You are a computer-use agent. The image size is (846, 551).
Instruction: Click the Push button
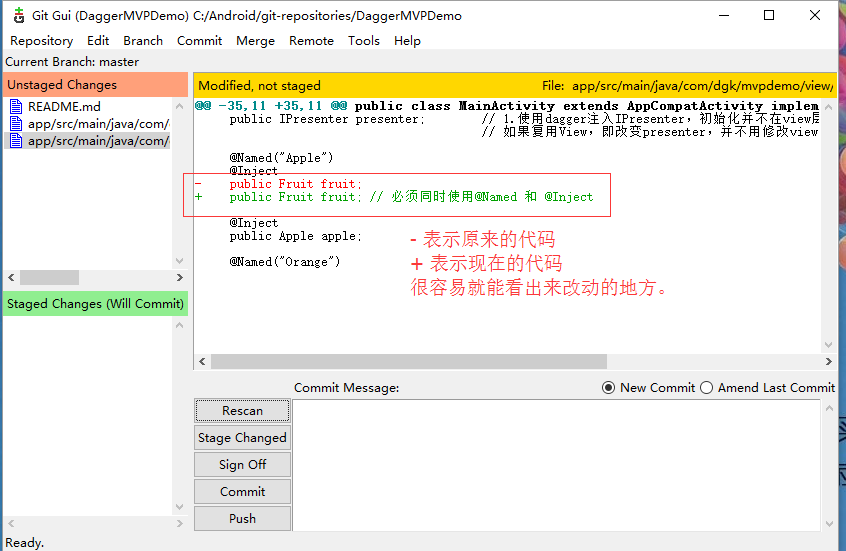[x=242, y=519]
